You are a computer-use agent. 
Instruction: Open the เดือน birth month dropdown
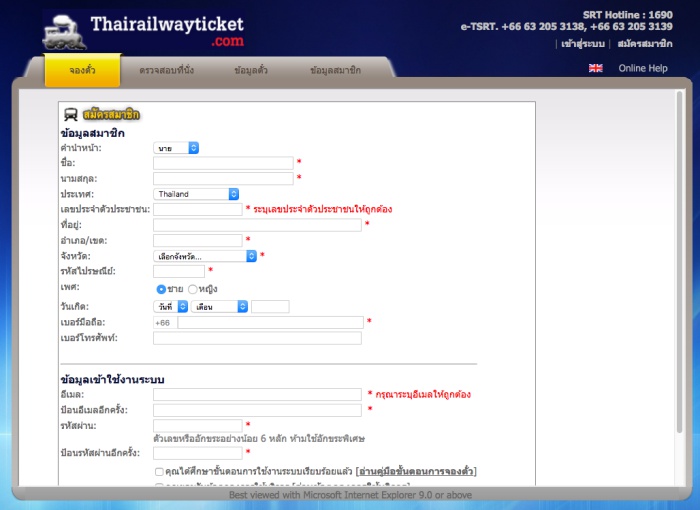point(219,306)
